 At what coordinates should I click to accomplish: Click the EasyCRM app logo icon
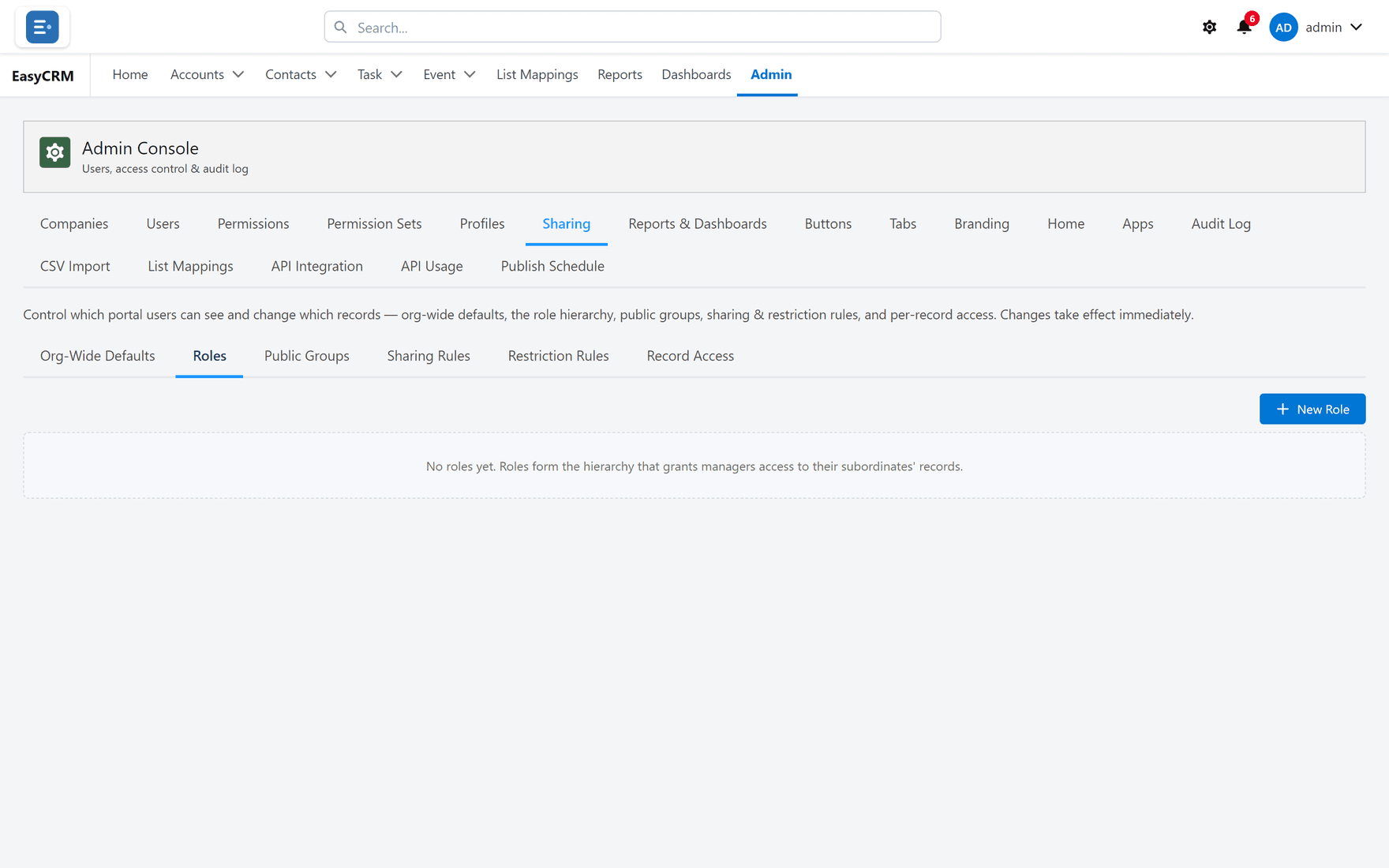click(43, 27)
